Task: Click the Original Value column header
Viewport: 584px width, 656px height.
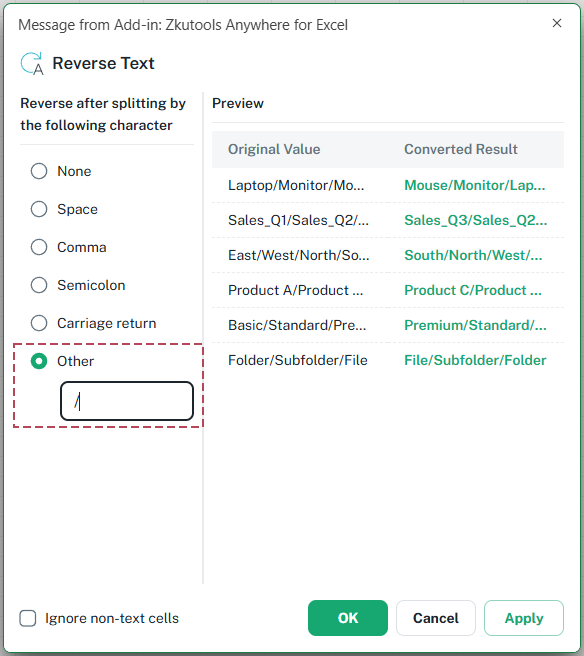Action: pos(274,149)
